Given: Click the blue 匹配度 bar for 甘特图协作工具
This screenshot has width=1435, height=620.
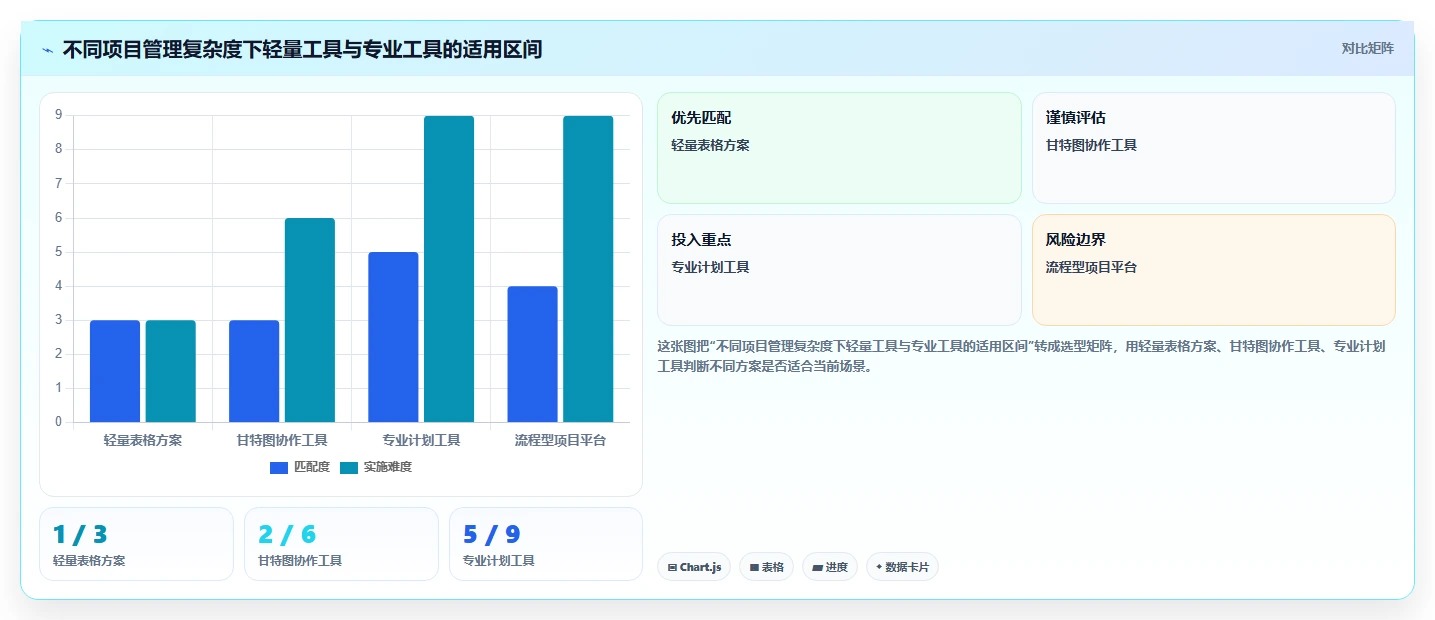Looking at the screenshot, I should click(x=254, y=371).
